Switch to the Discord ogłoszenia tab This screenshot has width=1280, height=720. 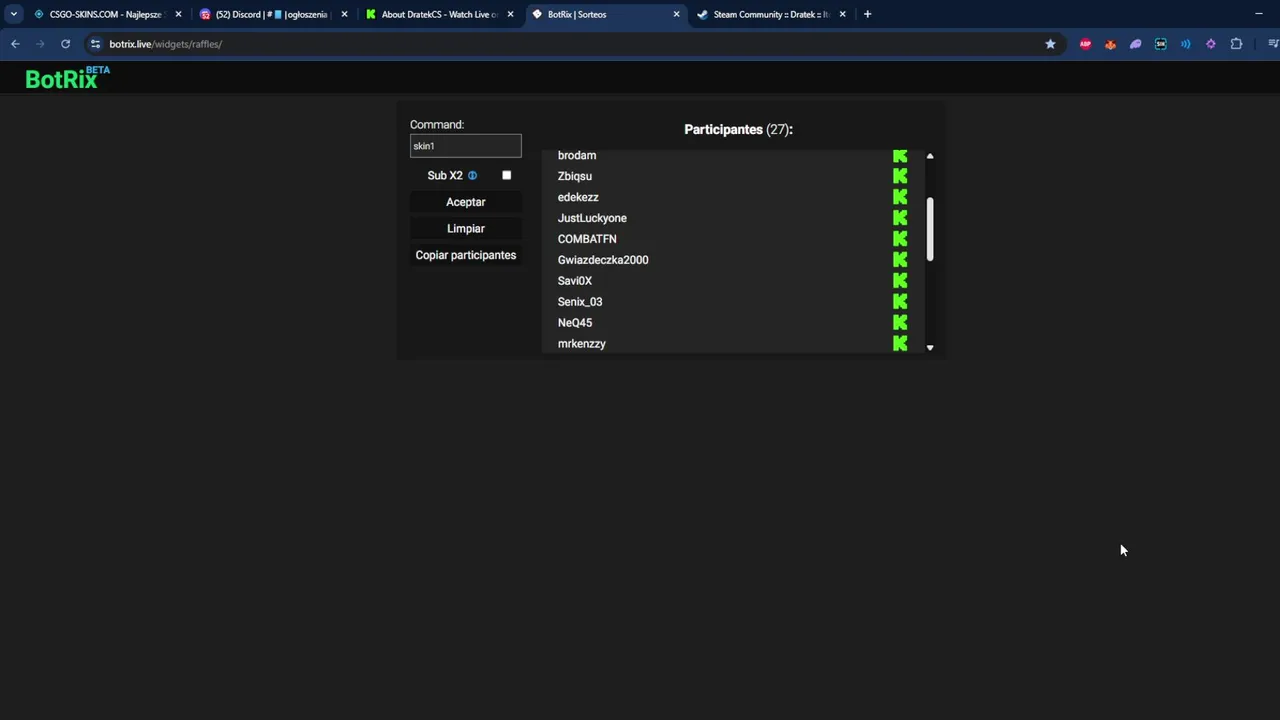[271, 14]
